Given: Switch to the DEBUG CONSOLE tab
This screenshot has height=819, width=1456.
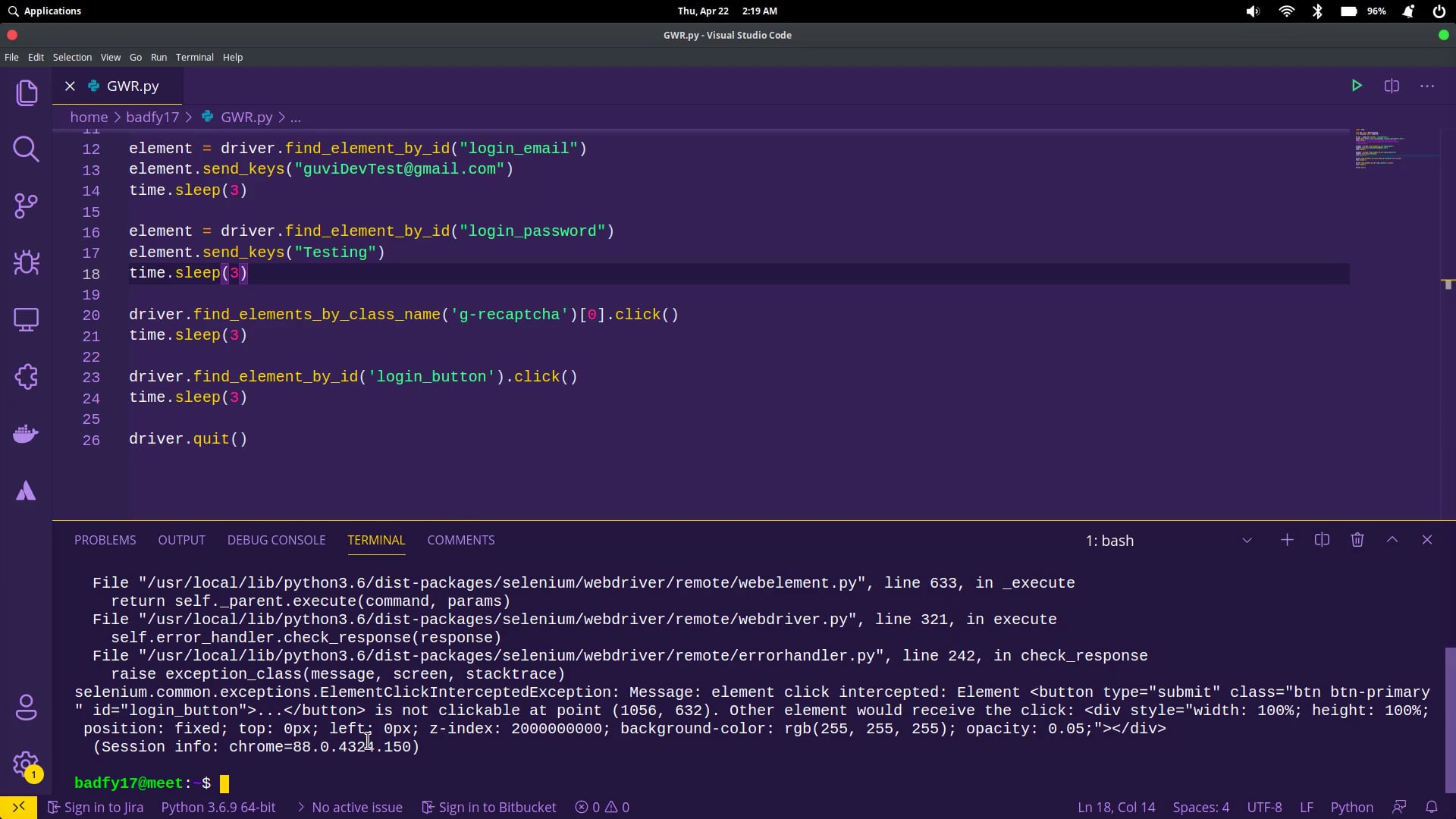Looking at the screenshot, I should tap(277, 540).
